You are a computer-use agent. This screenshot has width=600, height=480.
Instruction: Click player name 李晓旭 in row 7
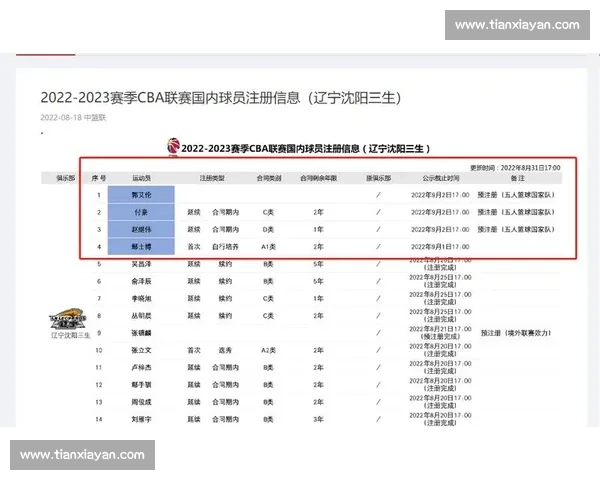141,299
